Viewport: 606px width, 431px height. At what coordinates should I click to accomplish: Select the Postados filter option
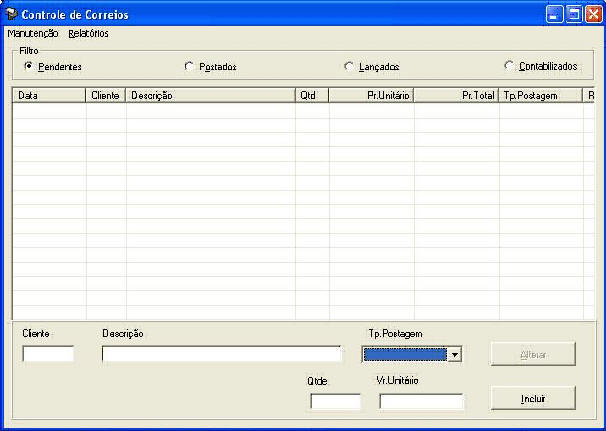pos(189,67)
